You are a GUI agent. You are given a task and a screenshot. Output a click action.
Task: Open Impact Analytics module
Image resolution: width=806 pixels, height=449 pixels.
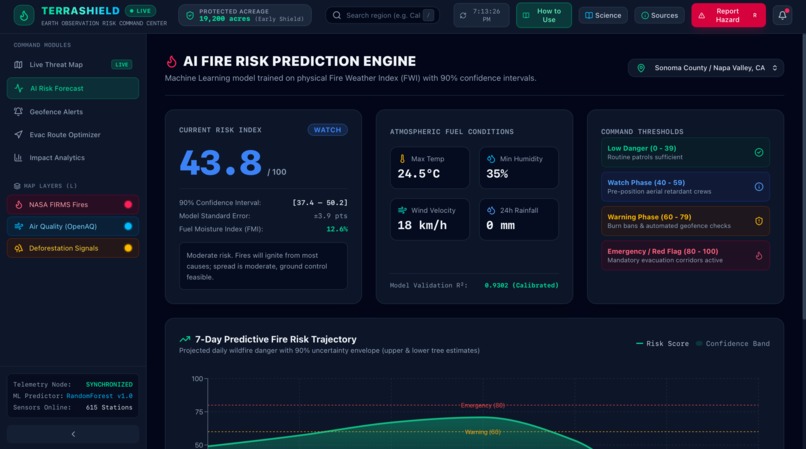click(x=73, y=158)
